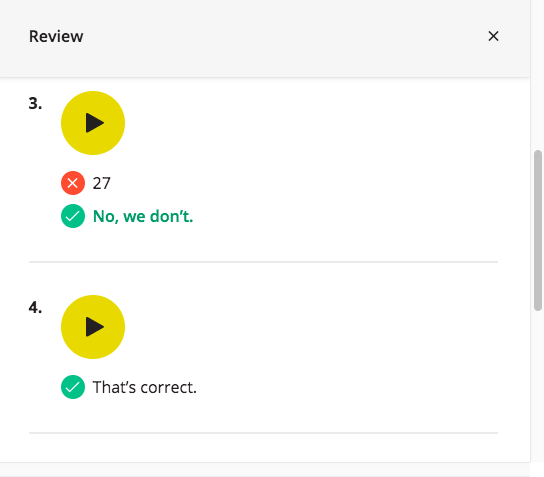Click the question number "3." label
Image resolution: width=544 pixels, height=477 pixels.
point(35,103)
